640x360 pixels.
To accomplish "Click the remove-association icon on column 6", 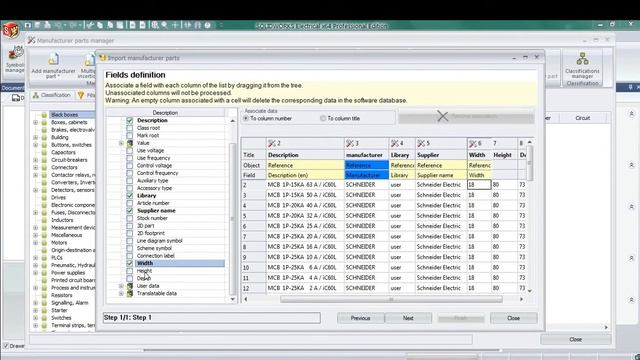I will (x=473, y=143).
